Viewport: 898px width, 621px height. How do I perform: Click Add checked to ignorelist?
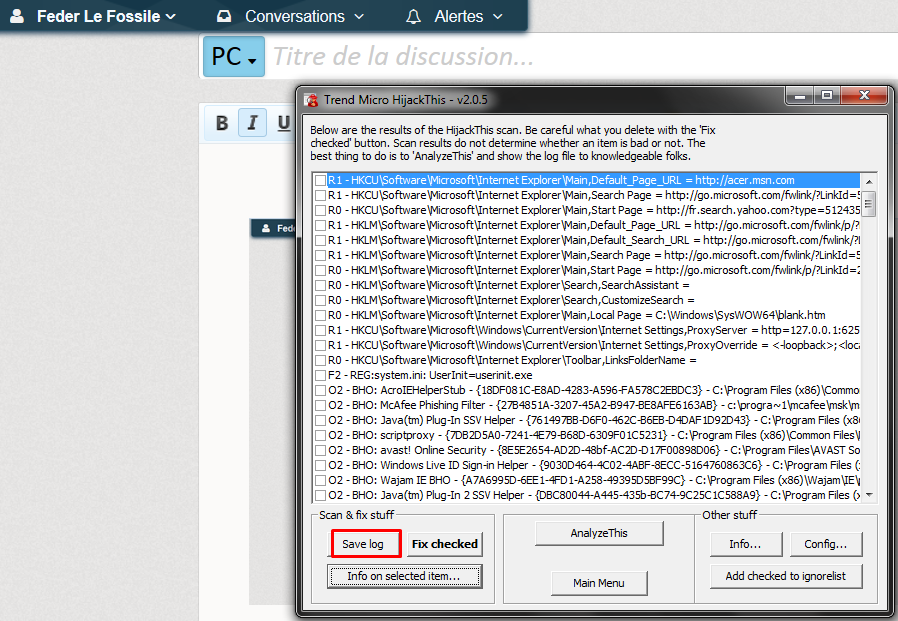click(x=786, y=576)
